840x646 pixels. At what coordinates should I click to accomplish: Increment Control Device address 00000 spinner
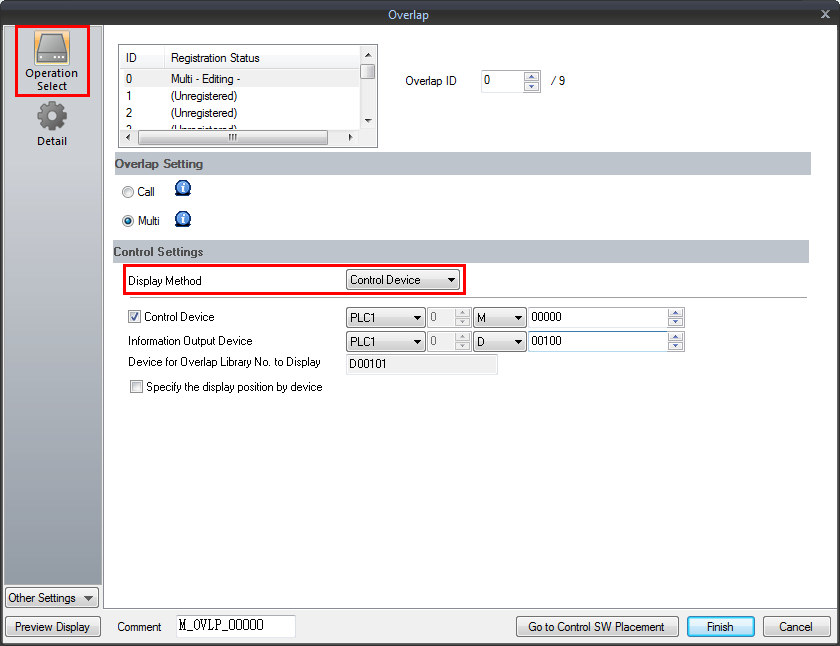click(676, 313)
